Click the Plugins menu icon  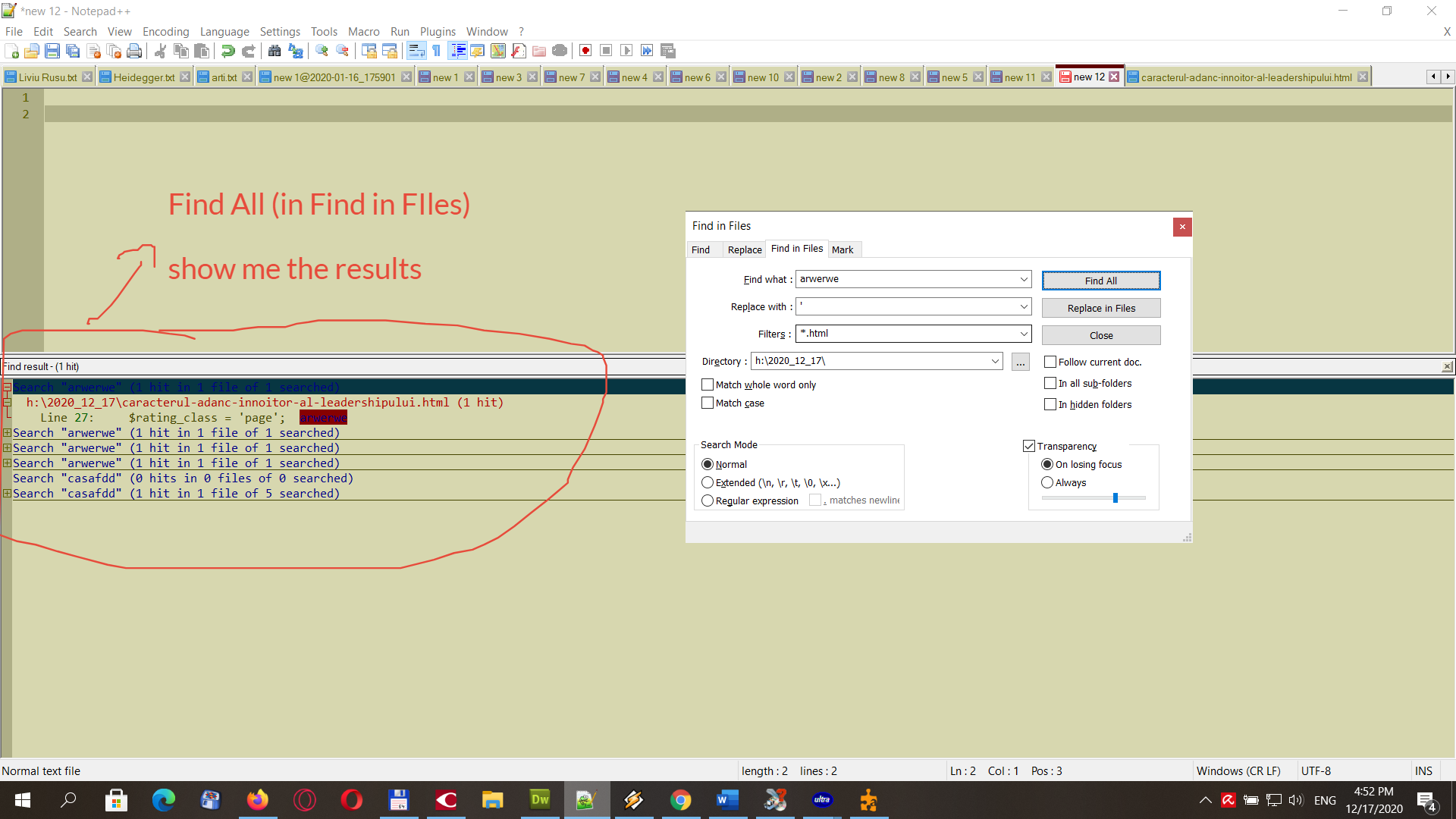[x=437, y=31]
